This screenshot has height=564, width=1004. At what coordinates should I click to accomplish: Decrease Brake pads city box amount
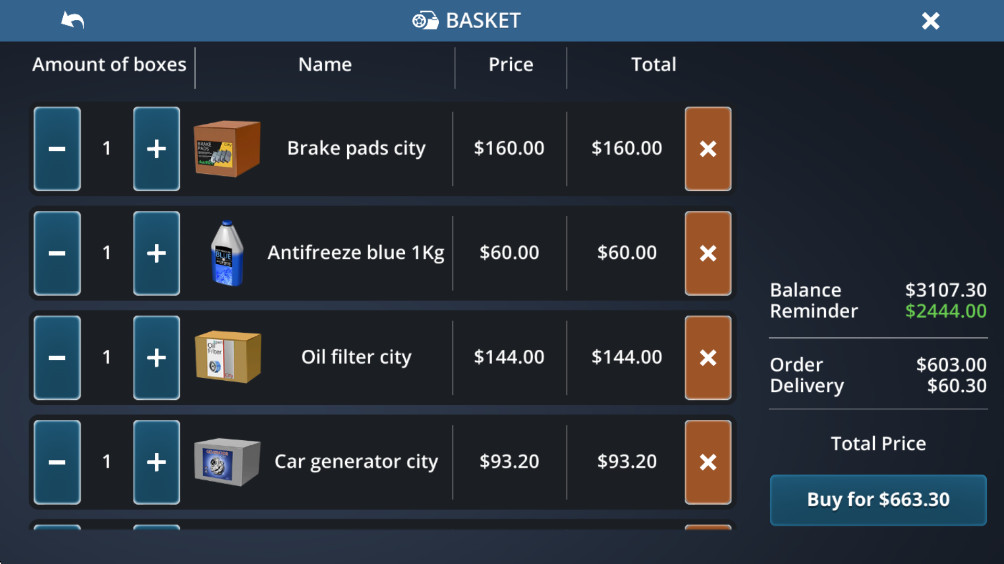tap(57, 149)
